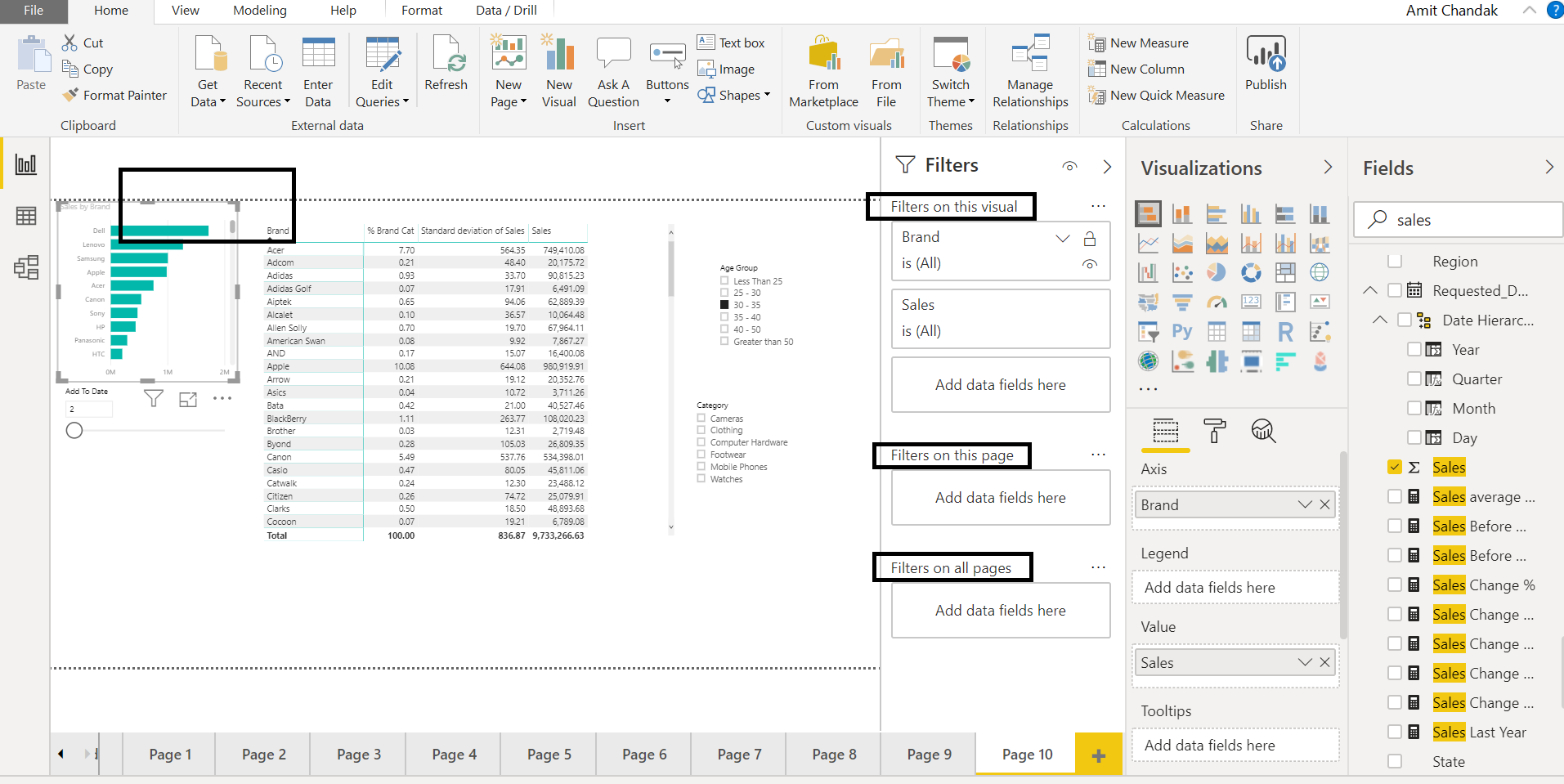Screen dimensions: 1564x784
Task: Open the Get Data dropdown
Action: point(208,93)
